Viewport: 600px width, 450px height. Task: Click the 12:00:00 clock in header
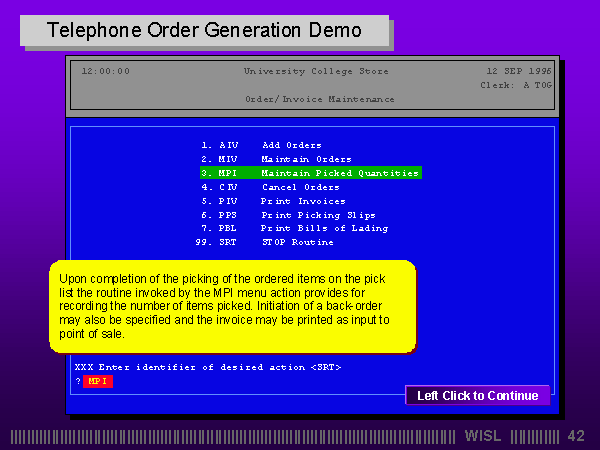[105, 71]
